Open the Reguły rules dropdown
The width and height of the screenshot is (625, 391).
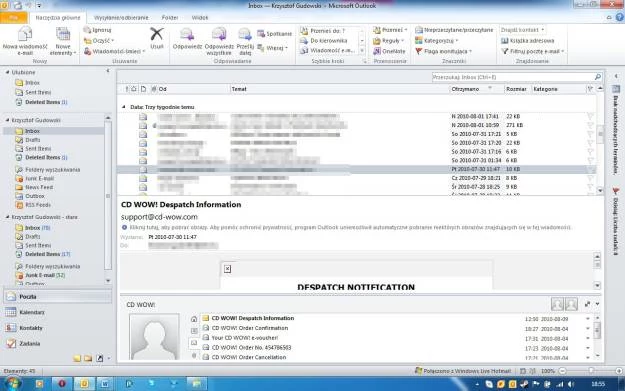click(x=389, y=41)
